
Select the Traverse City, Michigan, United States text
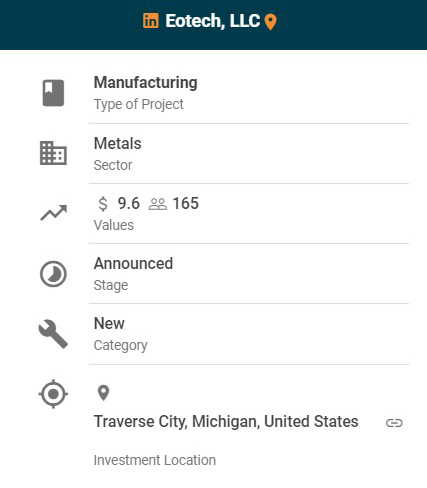pyautogui.click(x=226, y=422)
